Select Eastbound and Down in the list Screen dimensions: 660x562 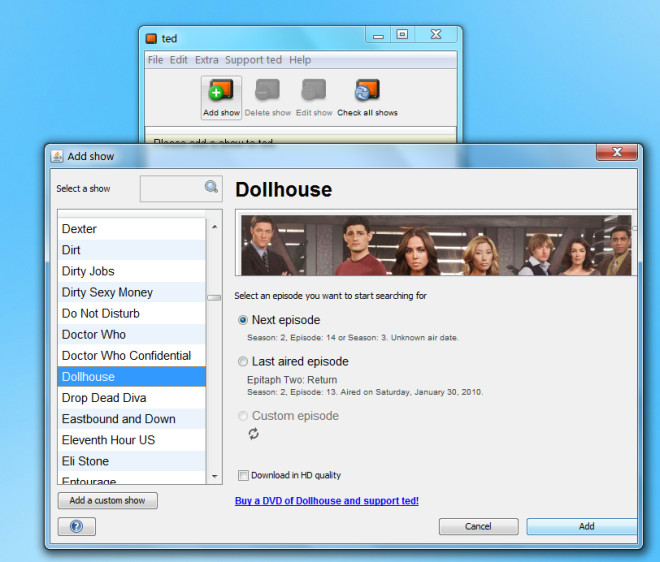(131, 418)
